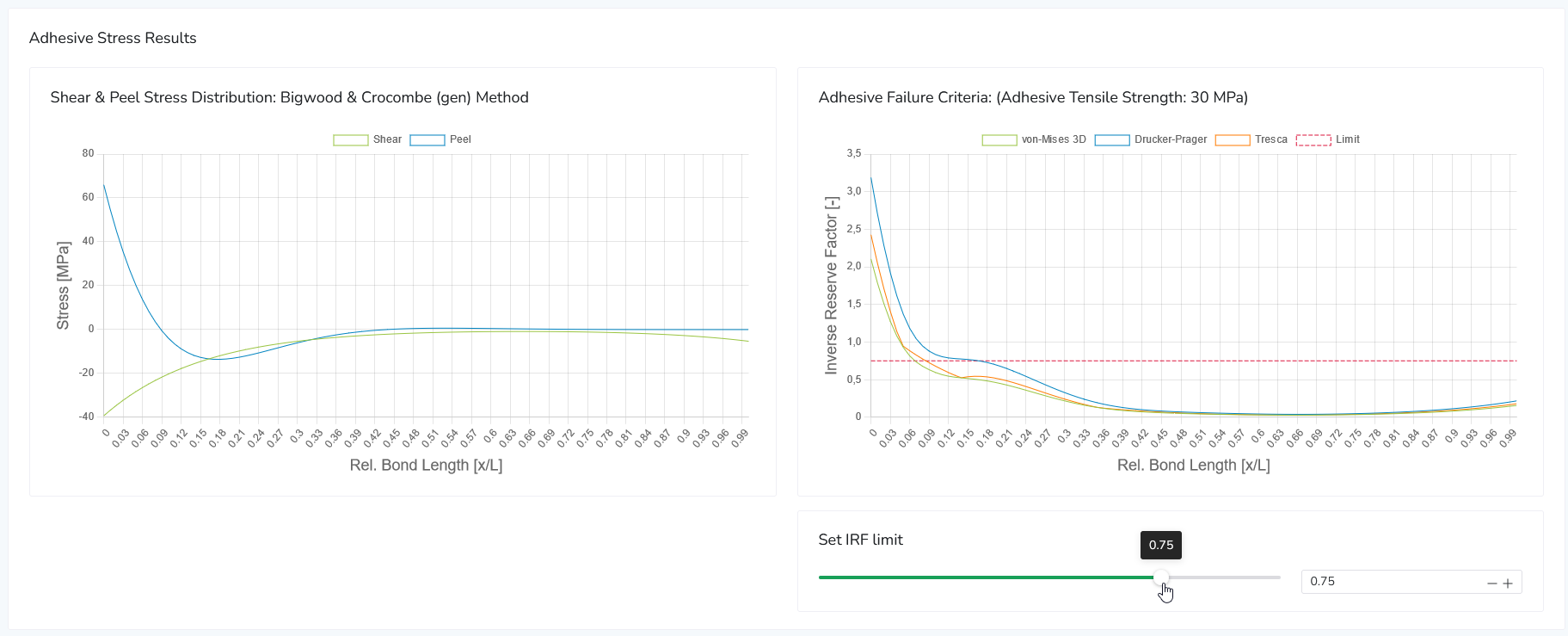Click the gray unfilled portion of the IRF slider
Screen dimensions: 1568x636
(x=1225, y=577)
